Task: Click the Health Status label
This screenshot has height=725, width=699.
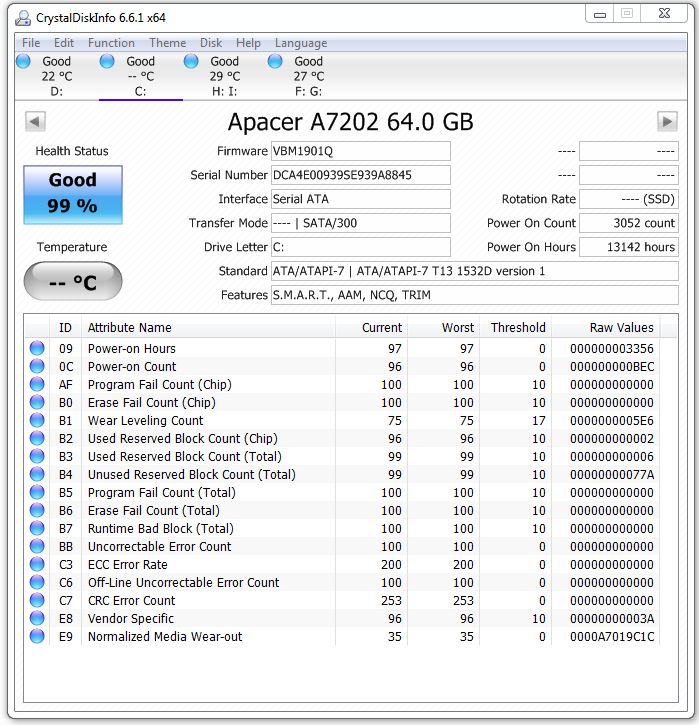Action: click(72, 151)
